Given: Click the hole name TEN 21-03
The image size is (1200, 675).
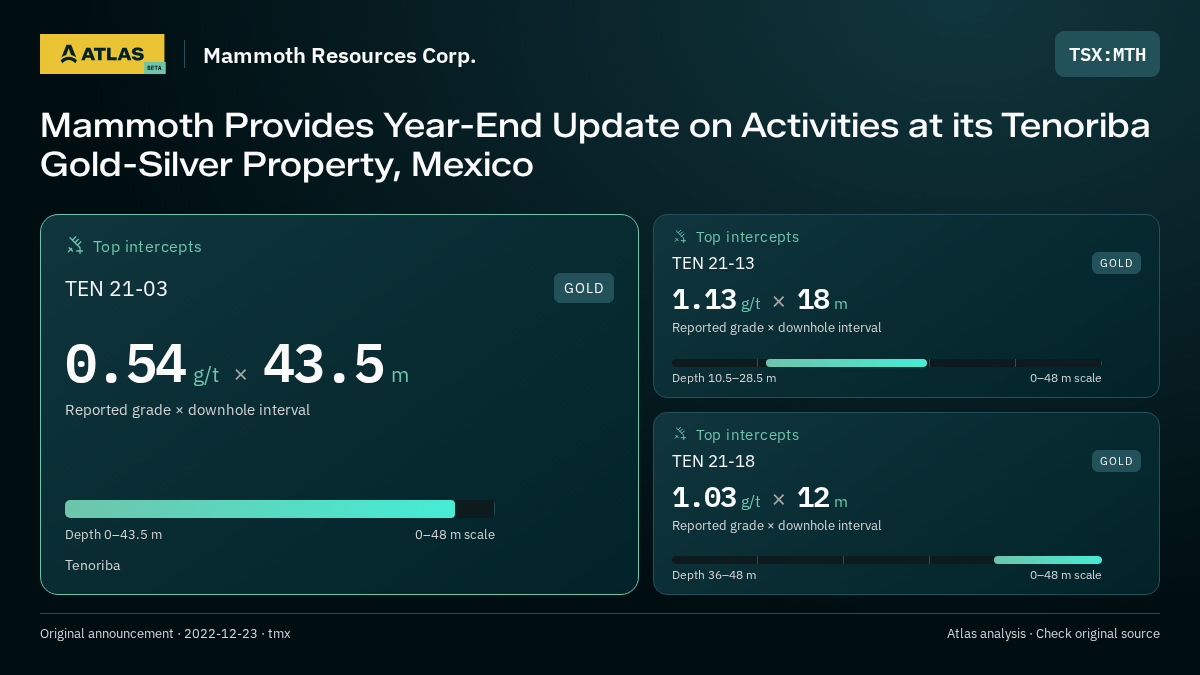Looking at the screenshot, I should (x=116, y=289).
